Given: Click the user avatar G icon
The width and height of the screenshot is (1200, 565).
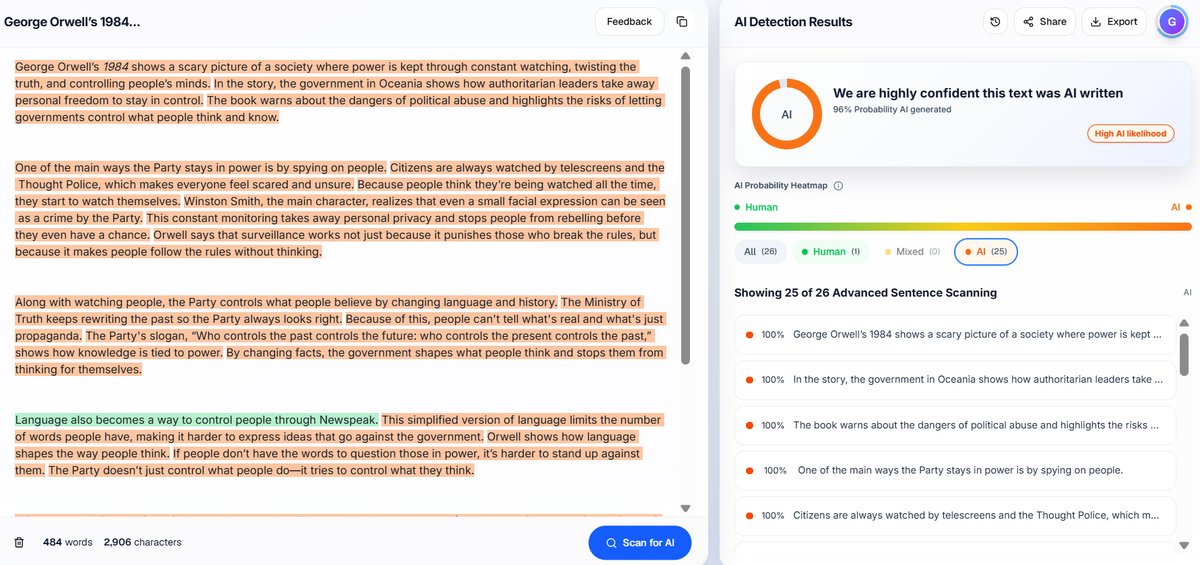Looking at the screenshot, I should [1171, 21].
